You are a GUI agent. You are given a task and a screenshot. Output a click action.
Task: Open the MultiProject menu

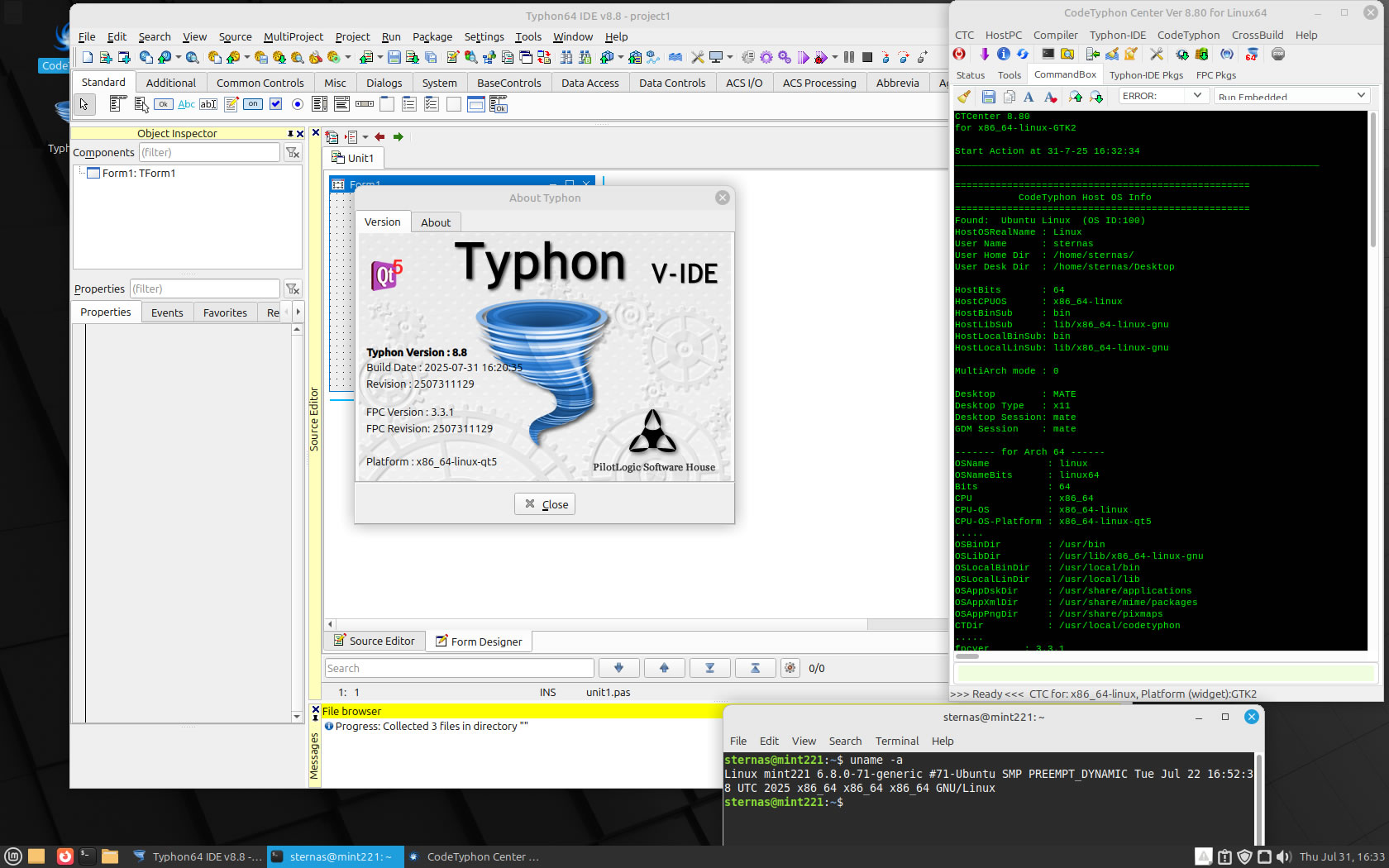[294, 36]
